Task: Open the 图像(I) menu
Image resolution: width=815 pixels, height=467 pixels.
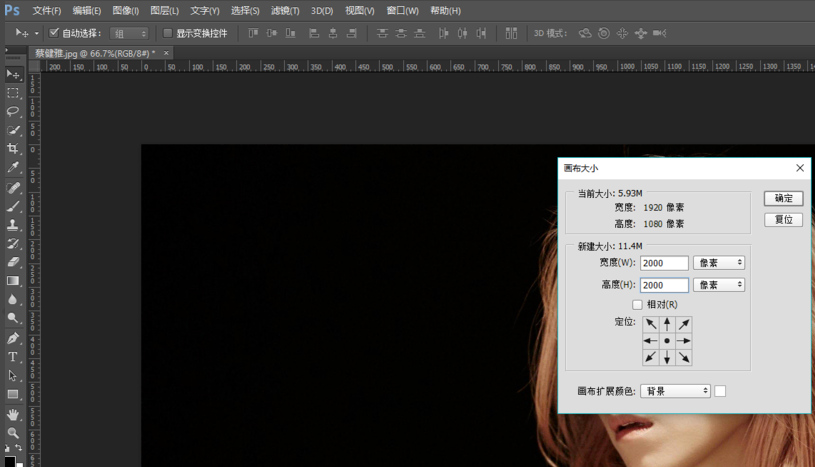Action: 125,11
